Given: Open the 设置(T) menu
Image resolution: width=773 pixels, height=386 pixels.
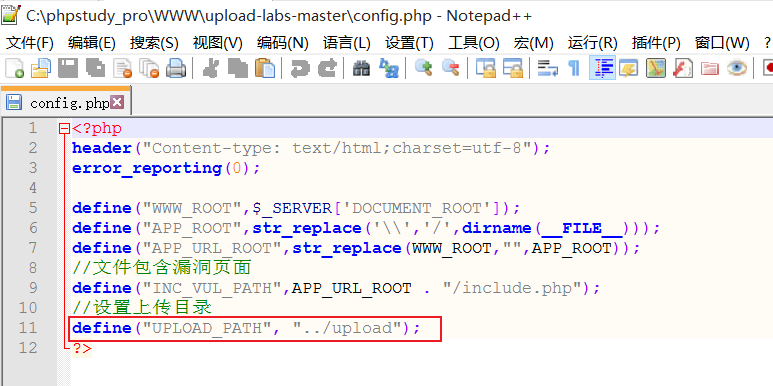Looking at the screenshot, I should point(409,43).
